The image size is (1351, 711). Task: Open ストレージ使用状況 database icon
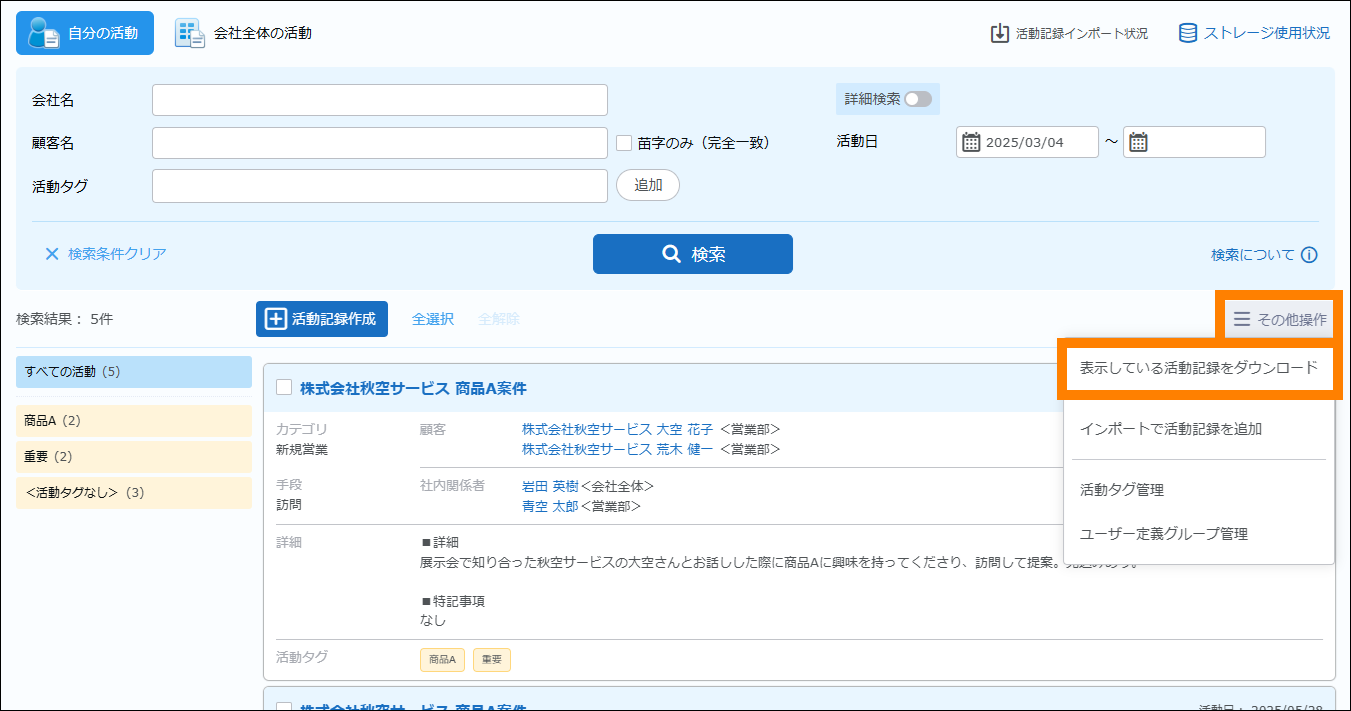click(1188, 33)
